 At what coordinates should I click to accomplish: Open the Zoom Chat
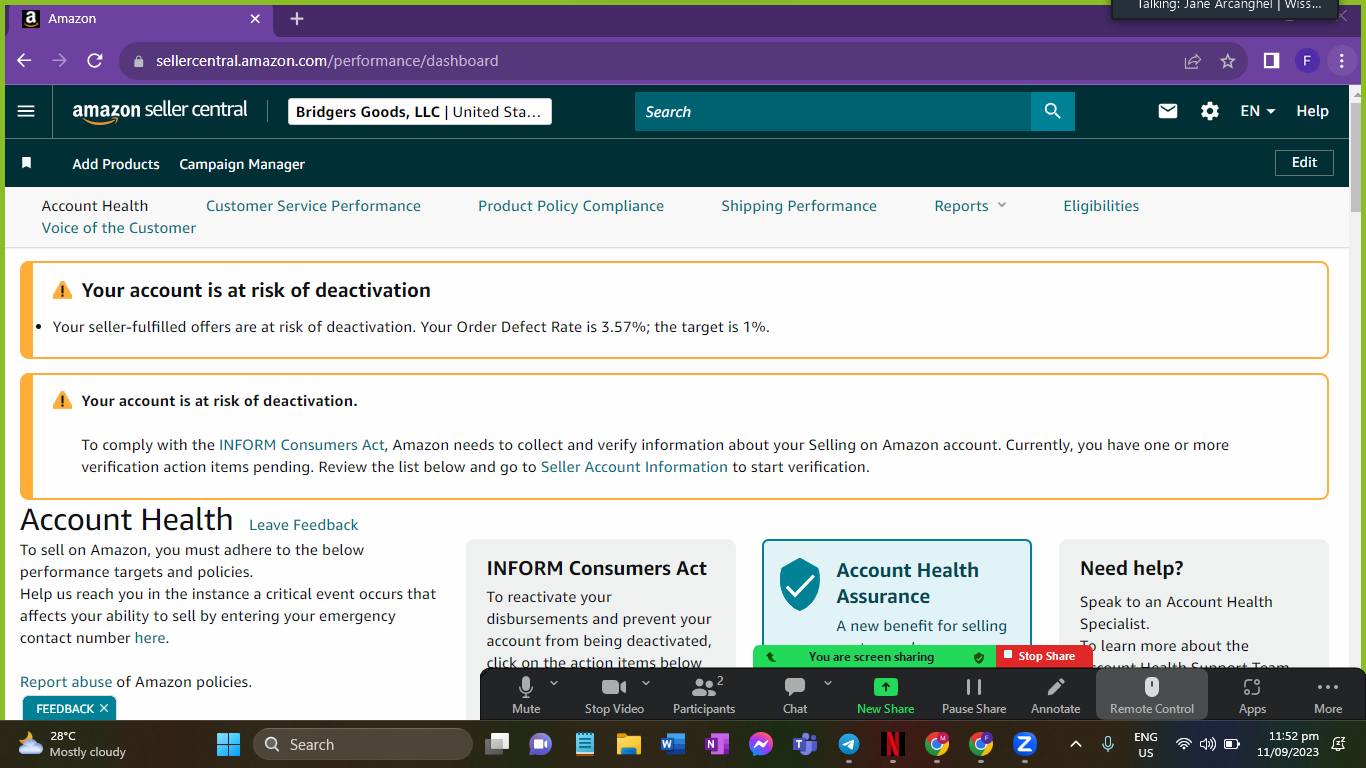point(795,694)
